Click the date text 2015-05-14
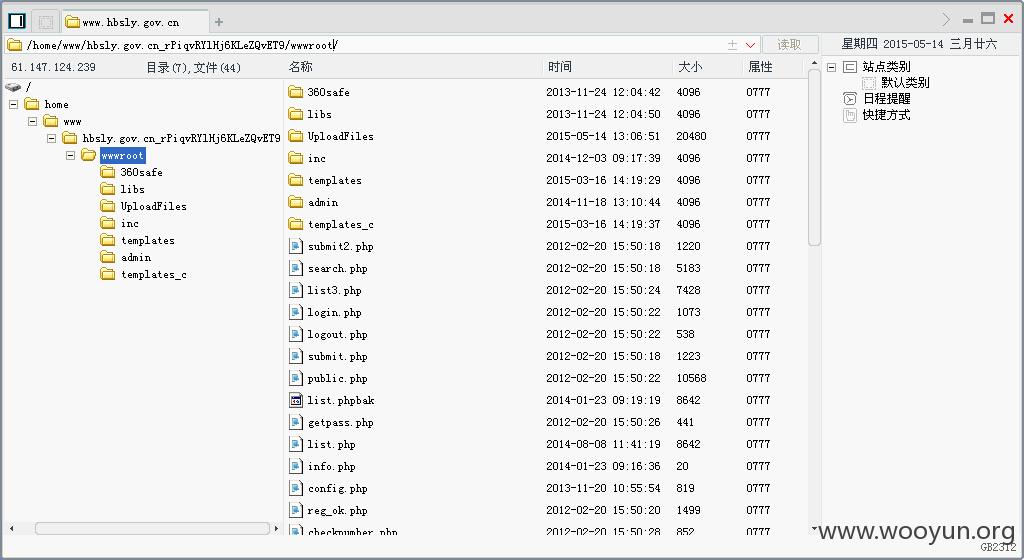Screen dimensions: 1024x560 tap(913, 44)
